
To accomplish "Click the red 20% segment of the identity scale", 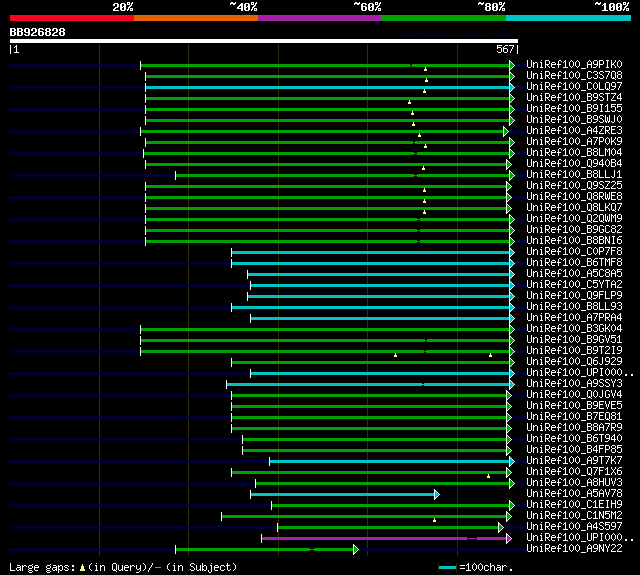I will (72, 18).
